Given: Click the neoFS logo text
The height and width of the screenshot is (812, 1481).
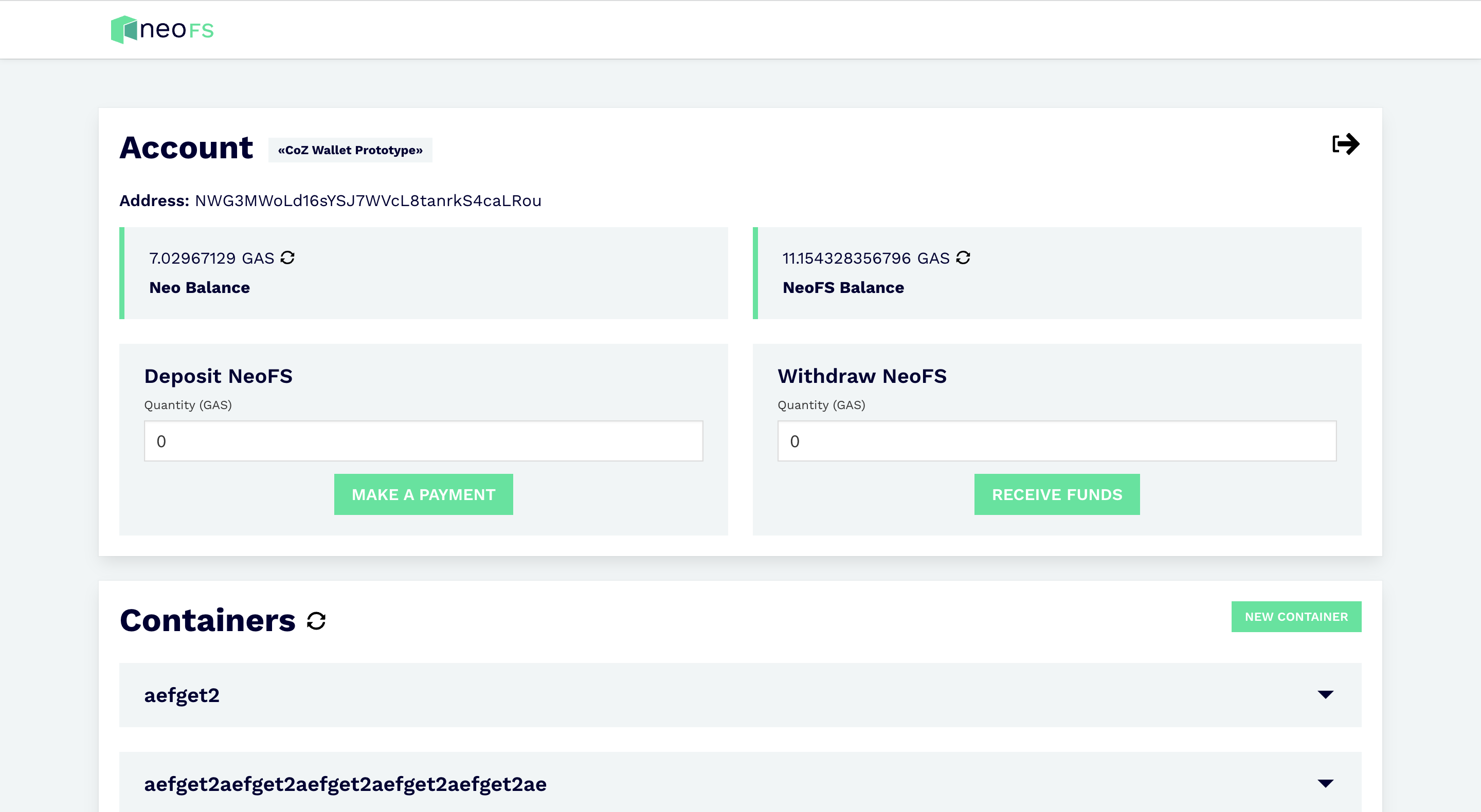Looking at the screenshot, I should [x=176, y=29].
